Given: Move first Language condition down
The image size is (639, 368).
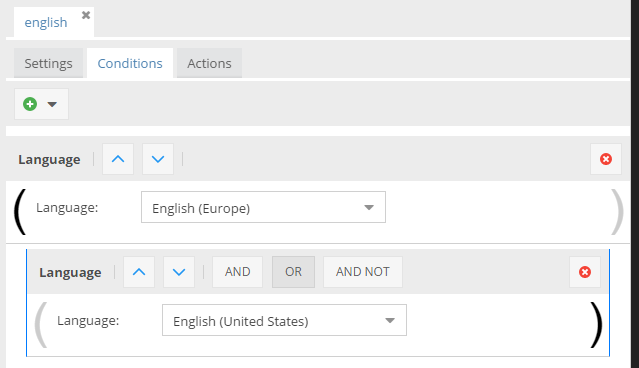Looking at the screenshot, I should tap(158, 159).
